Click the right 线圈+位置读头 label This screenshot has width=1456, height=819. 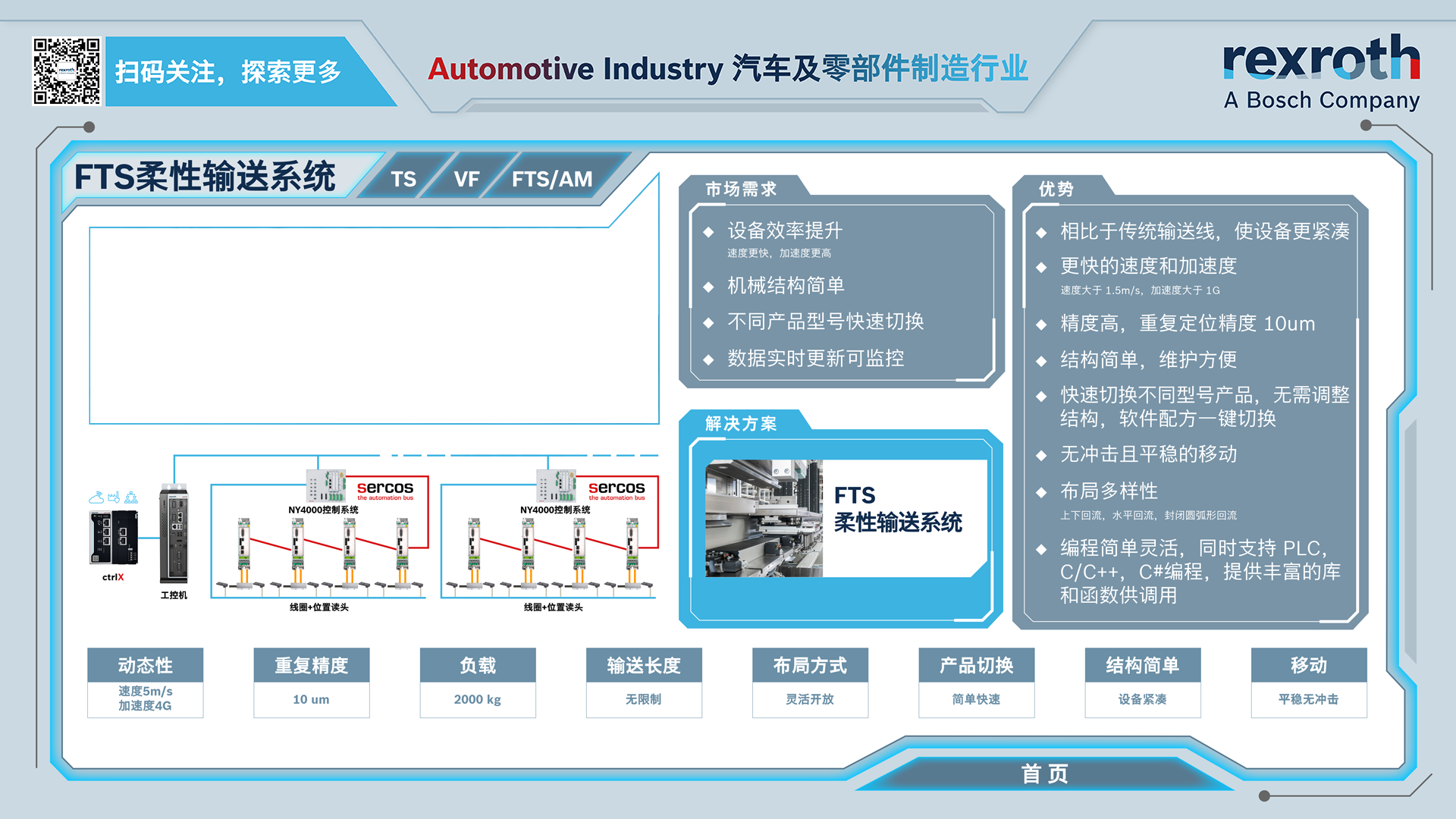click(554, 607)
